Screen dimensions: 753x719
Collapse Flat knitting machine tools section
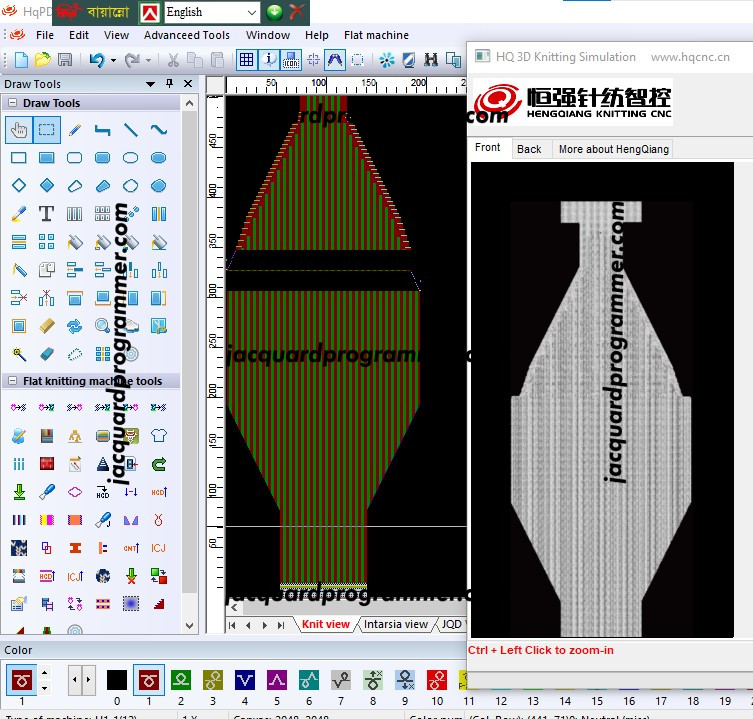(12, 381)
